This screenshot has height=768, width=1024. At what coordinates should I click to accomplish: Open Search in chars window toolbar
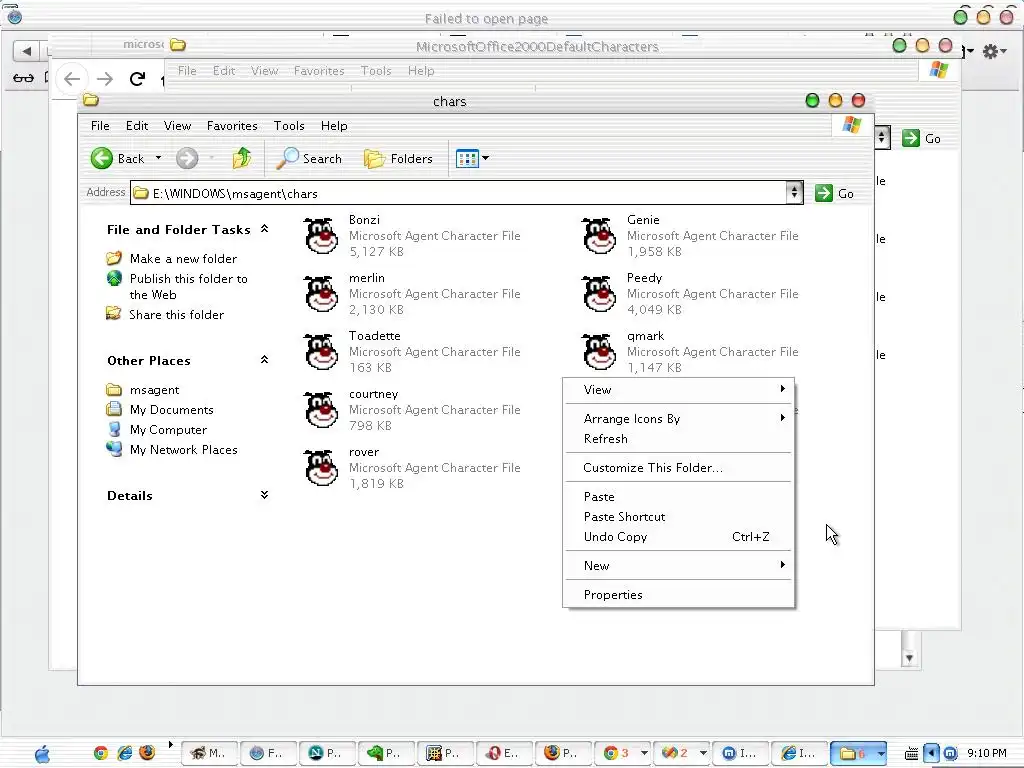point(309,158)
